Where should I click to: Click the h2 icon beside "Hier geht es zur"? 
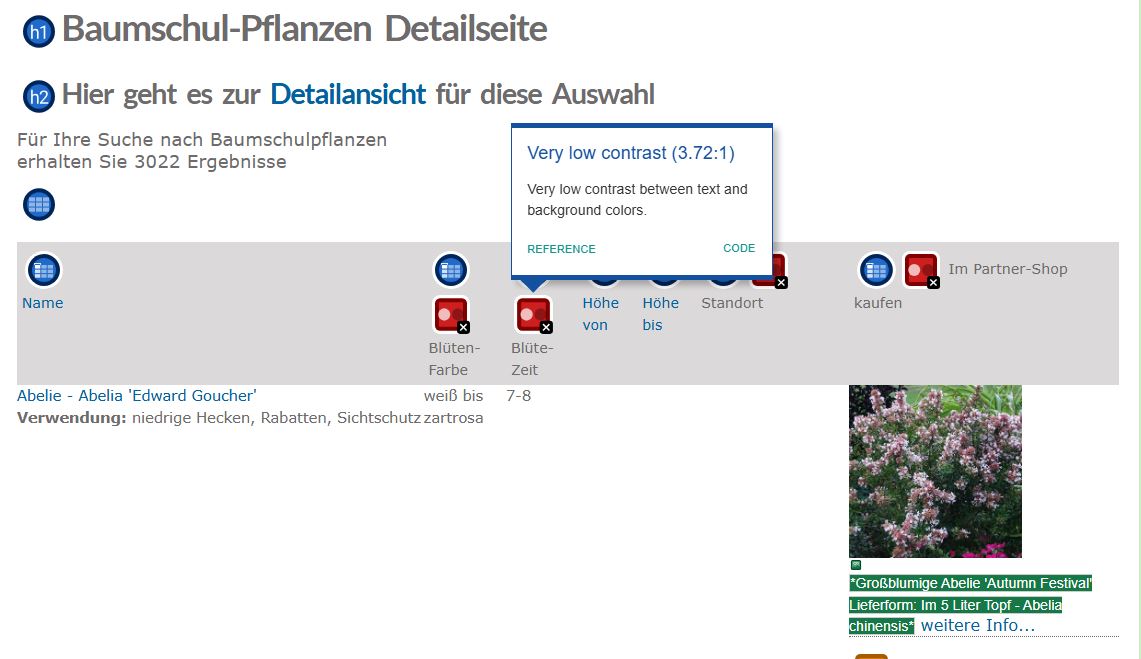pyautogui.click(x=38, y=96)
